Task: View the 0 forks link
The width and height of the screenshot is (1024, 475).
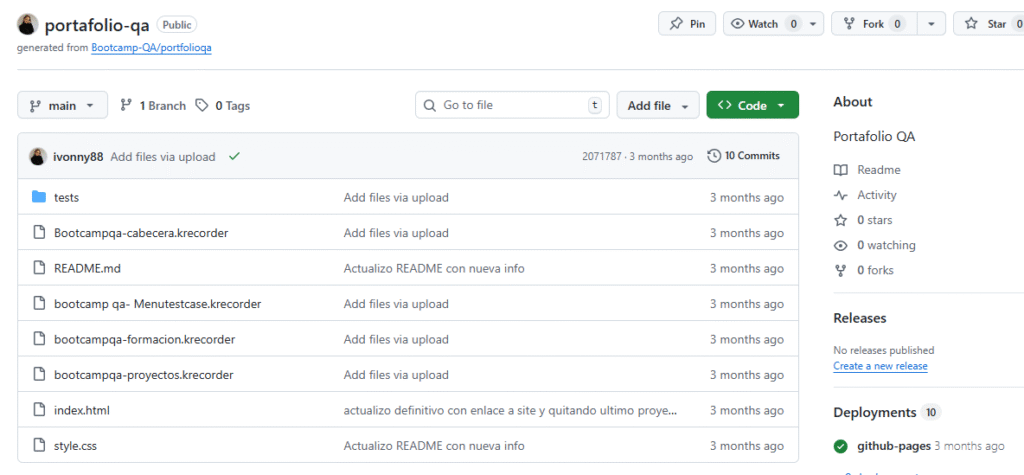Action: pos(875,270)
